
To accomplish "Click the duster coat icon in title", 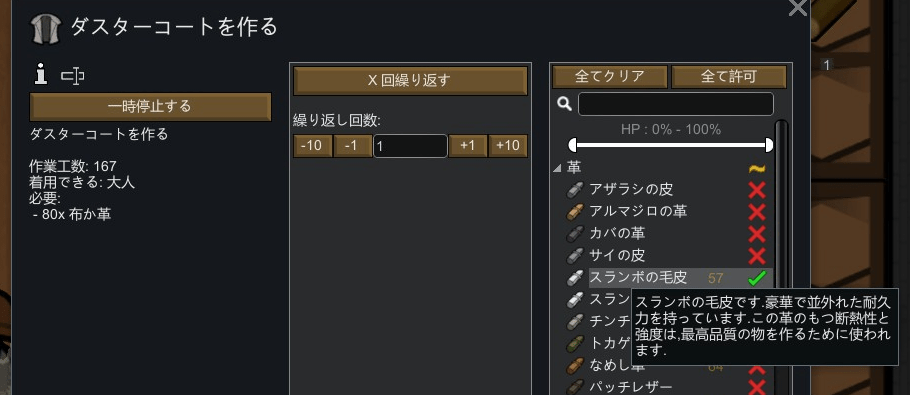I will pos(46,29).
